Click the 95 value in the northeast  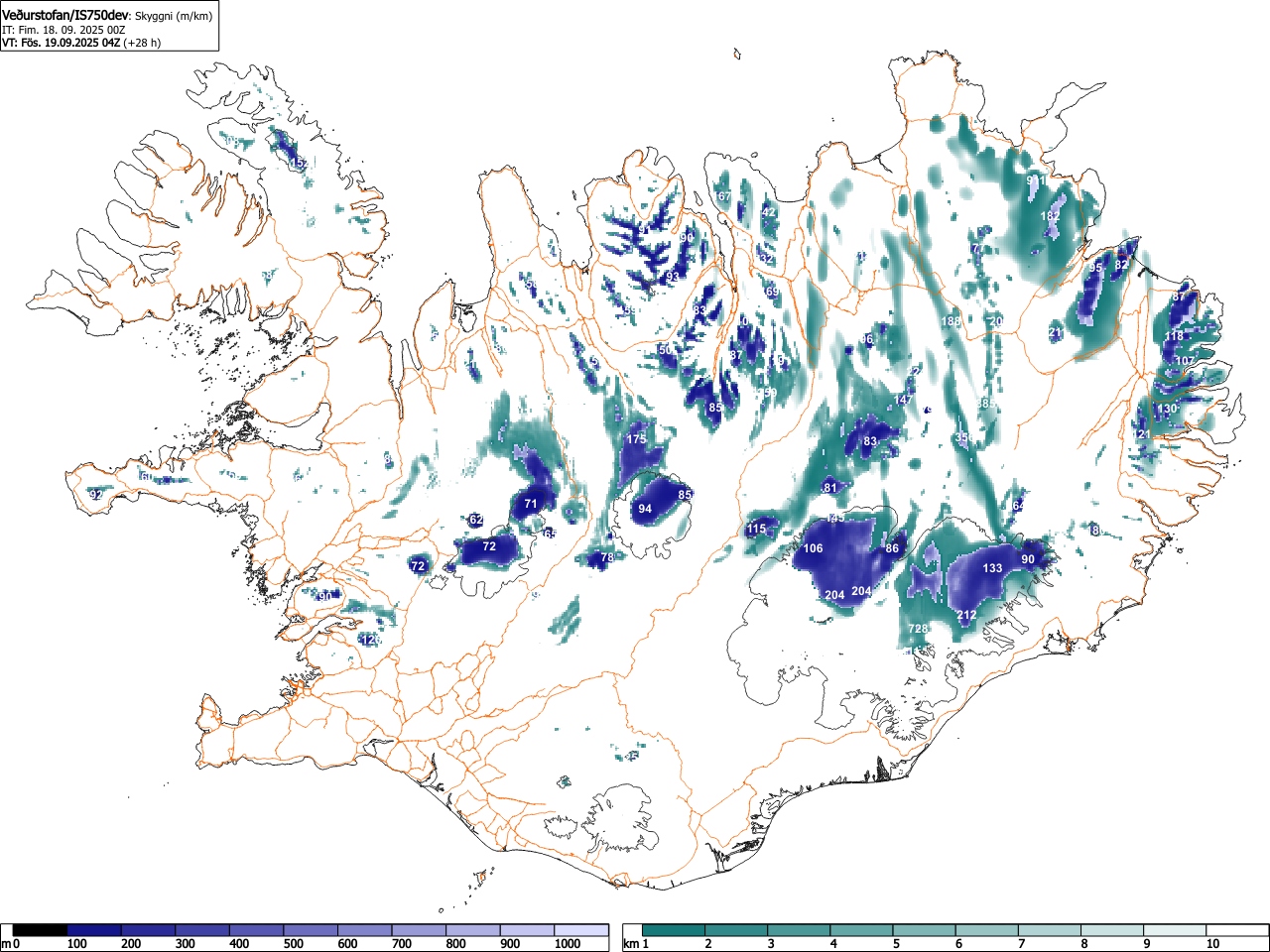(x=1095, y=268)
